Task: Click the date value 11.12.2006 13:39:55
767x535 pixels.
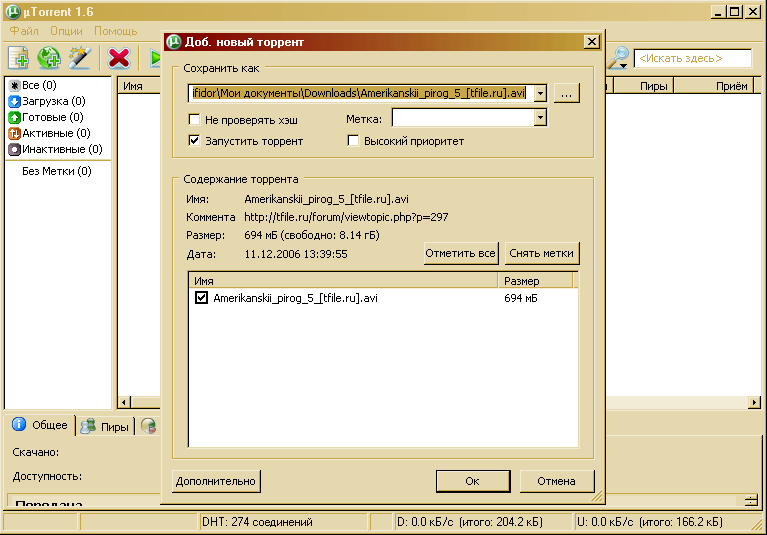Action: 295,254
